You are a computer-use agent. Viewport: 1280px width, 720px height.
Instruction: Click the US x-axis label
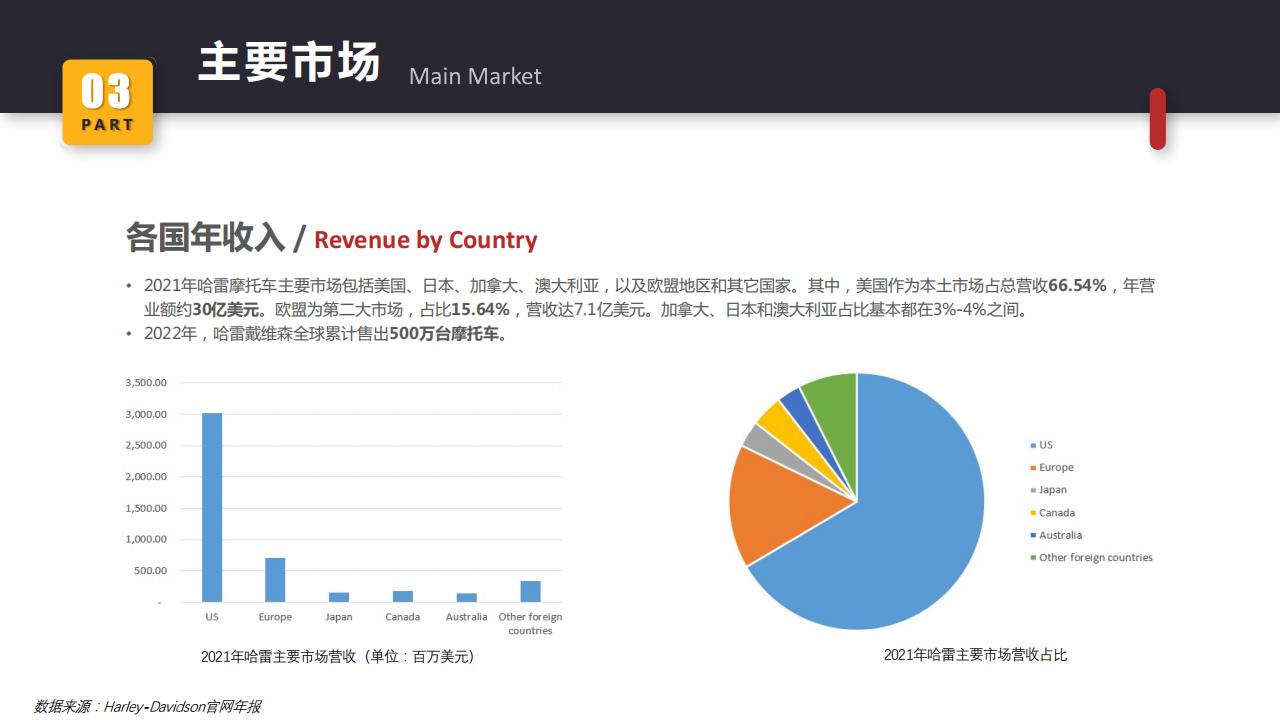212,617
